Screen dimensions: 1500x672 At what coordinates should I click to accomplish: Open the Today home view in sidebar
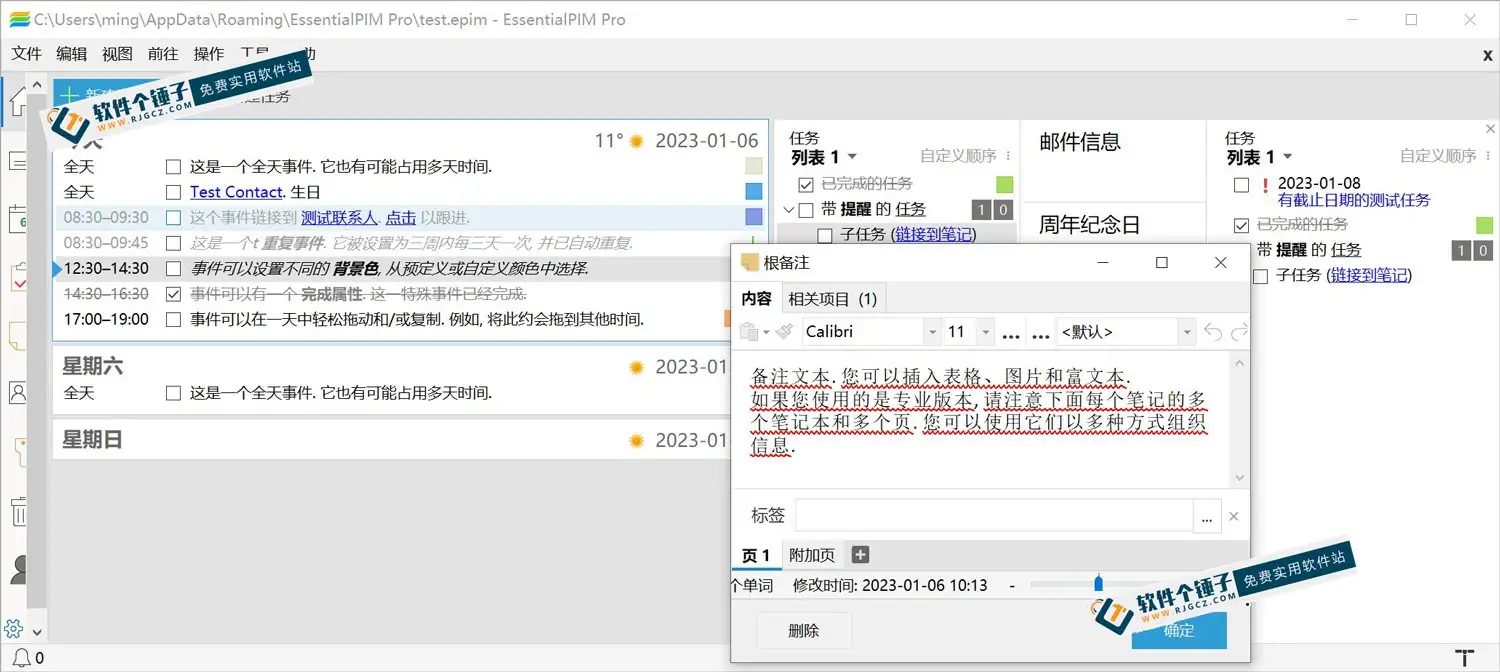pos(17,101)
